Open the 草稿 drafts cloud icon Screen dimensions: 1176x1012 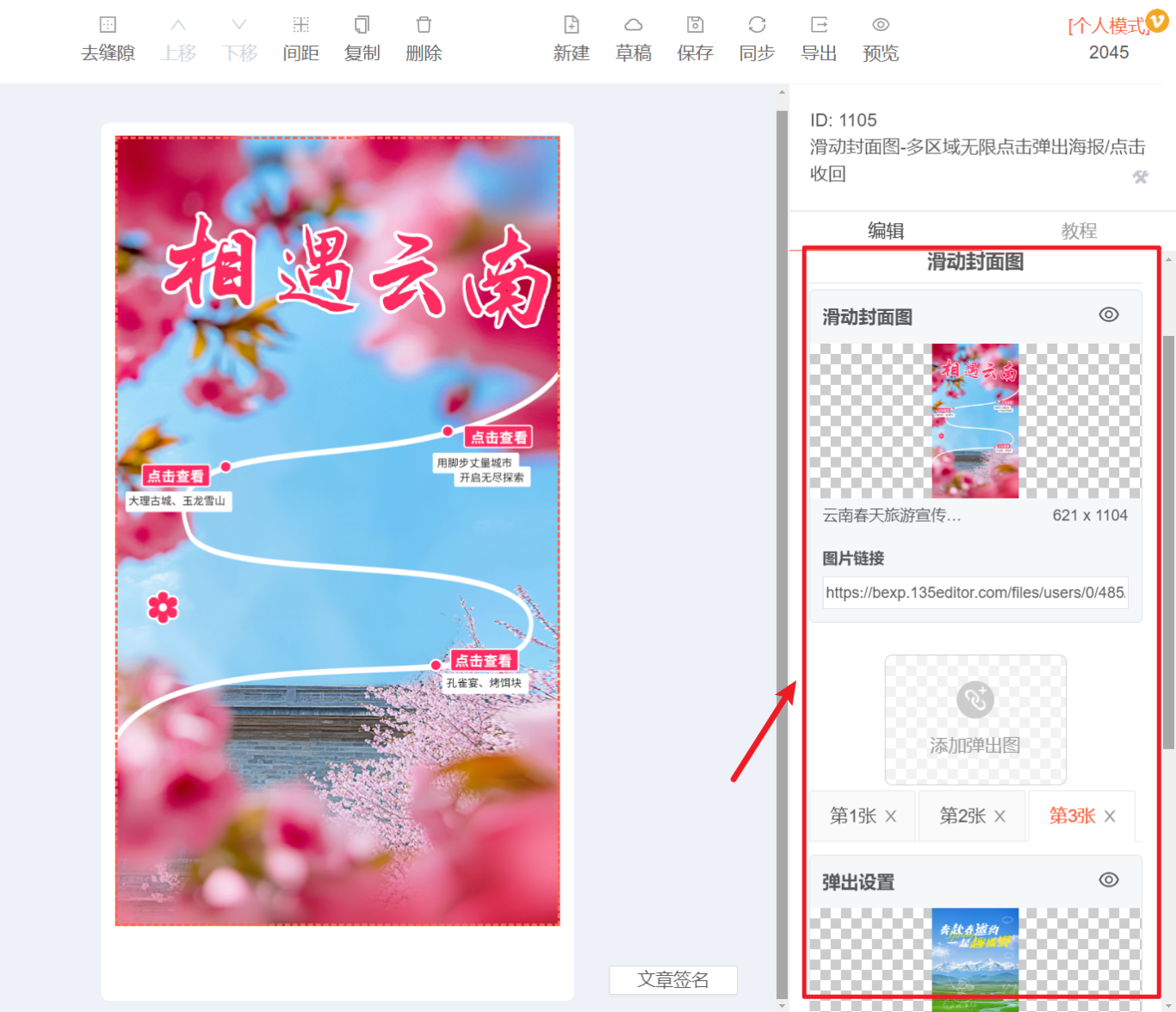634,25
